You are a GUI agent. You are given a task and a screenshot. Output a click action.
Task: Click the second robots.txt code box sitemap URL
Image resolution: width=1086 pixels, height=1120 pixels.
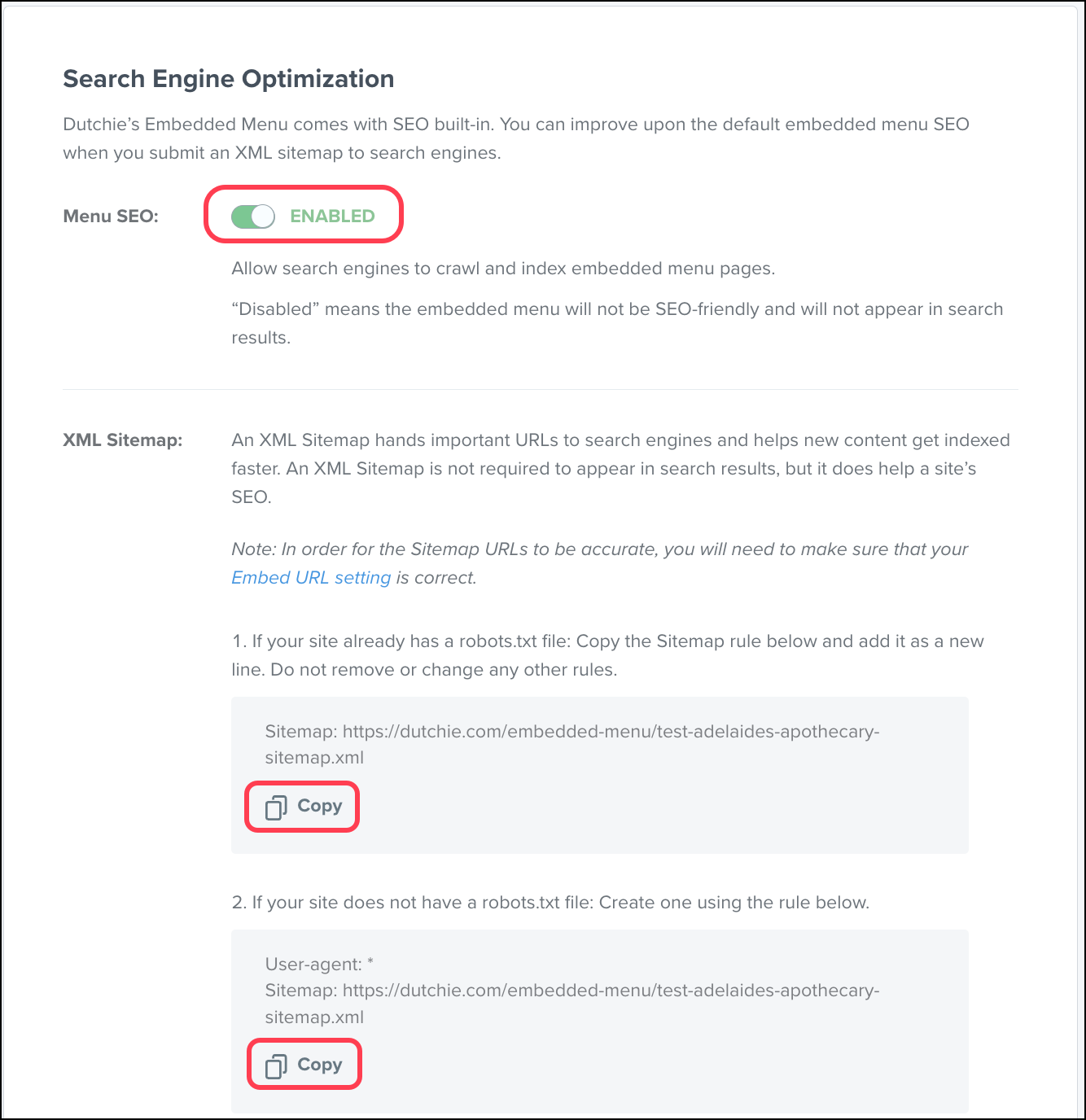tap(572, 1004)
